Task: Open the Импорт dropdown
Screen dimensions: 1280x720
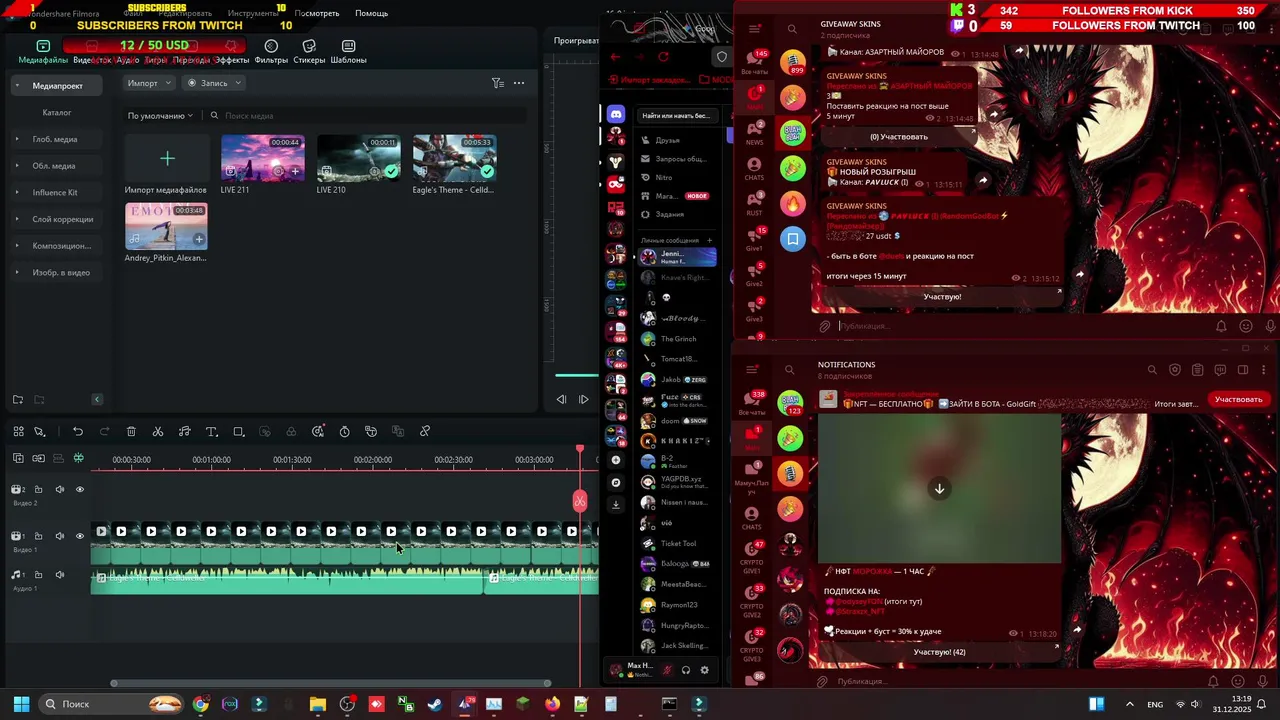Action: pos(149,83)
